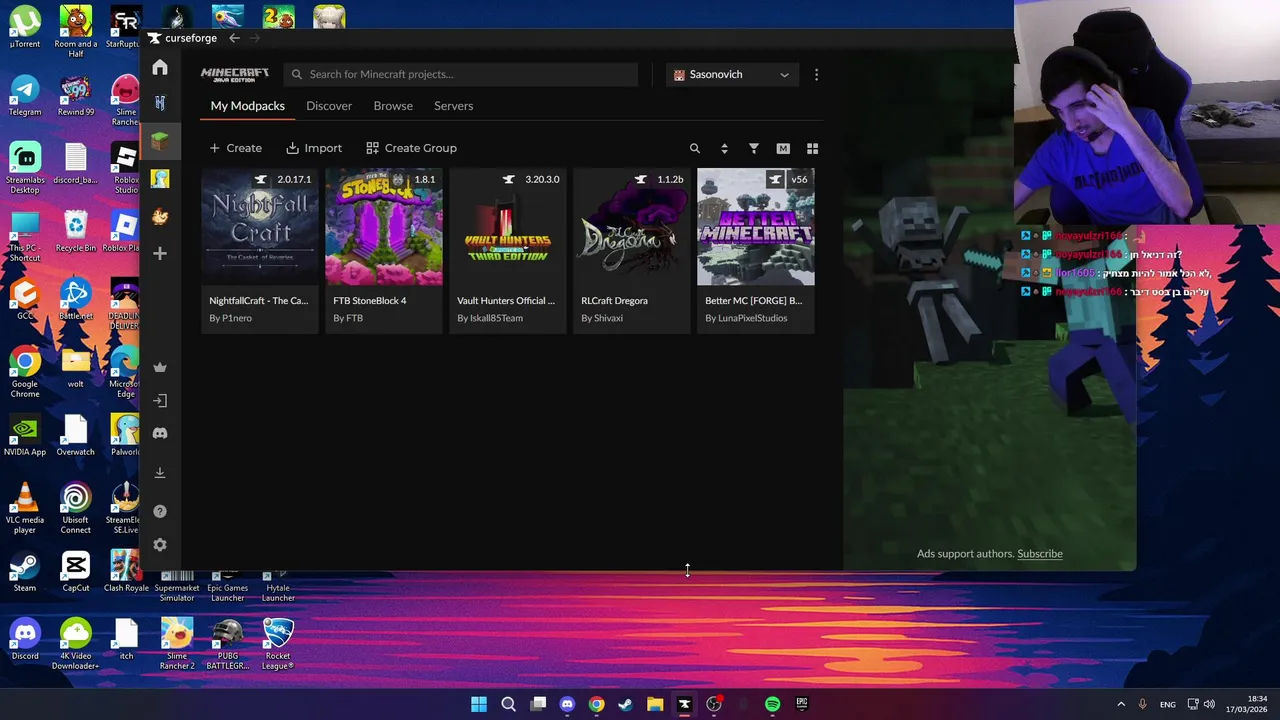Open Discord from the taskbar

pyautogui.click(x=567, y=704)
